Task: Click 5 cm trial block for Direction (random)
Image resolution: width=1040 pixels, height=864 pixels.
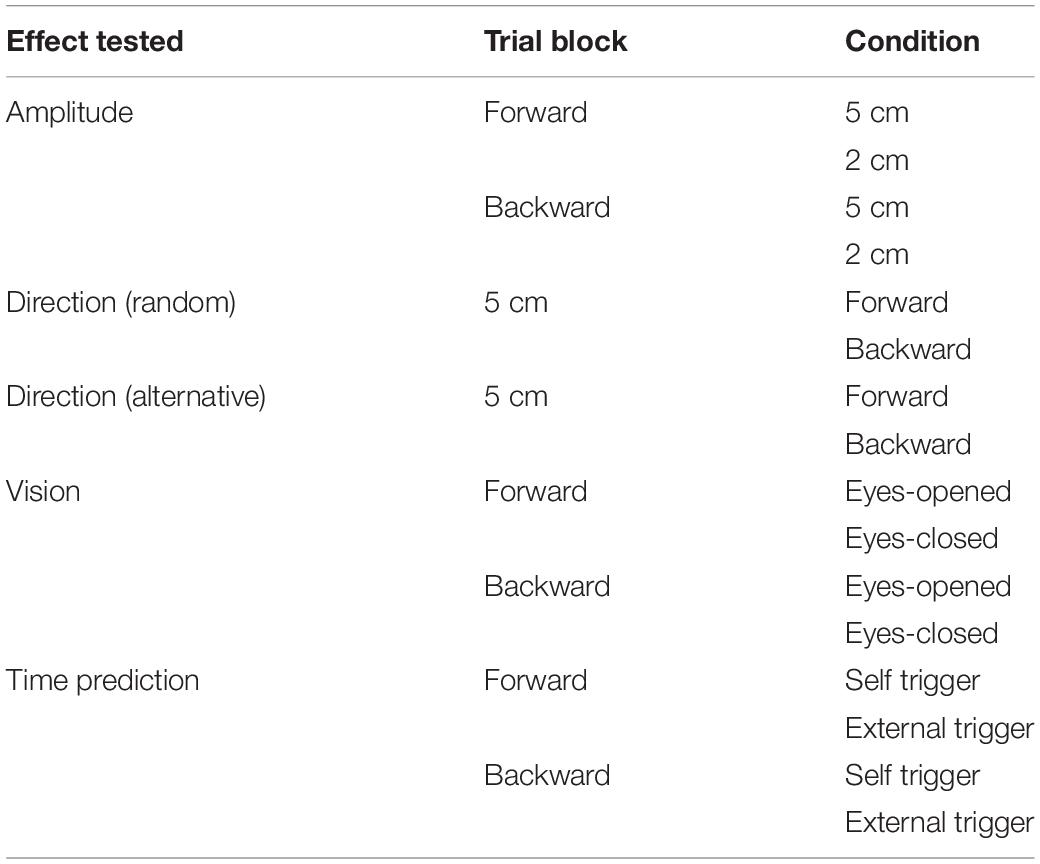Action: tap(516, 302)
